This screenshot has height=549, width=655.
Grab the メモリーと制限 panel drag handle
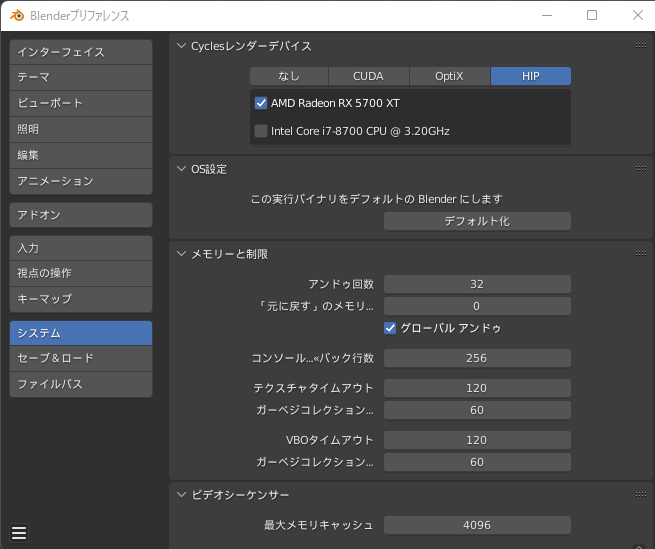tap(641, 254)
